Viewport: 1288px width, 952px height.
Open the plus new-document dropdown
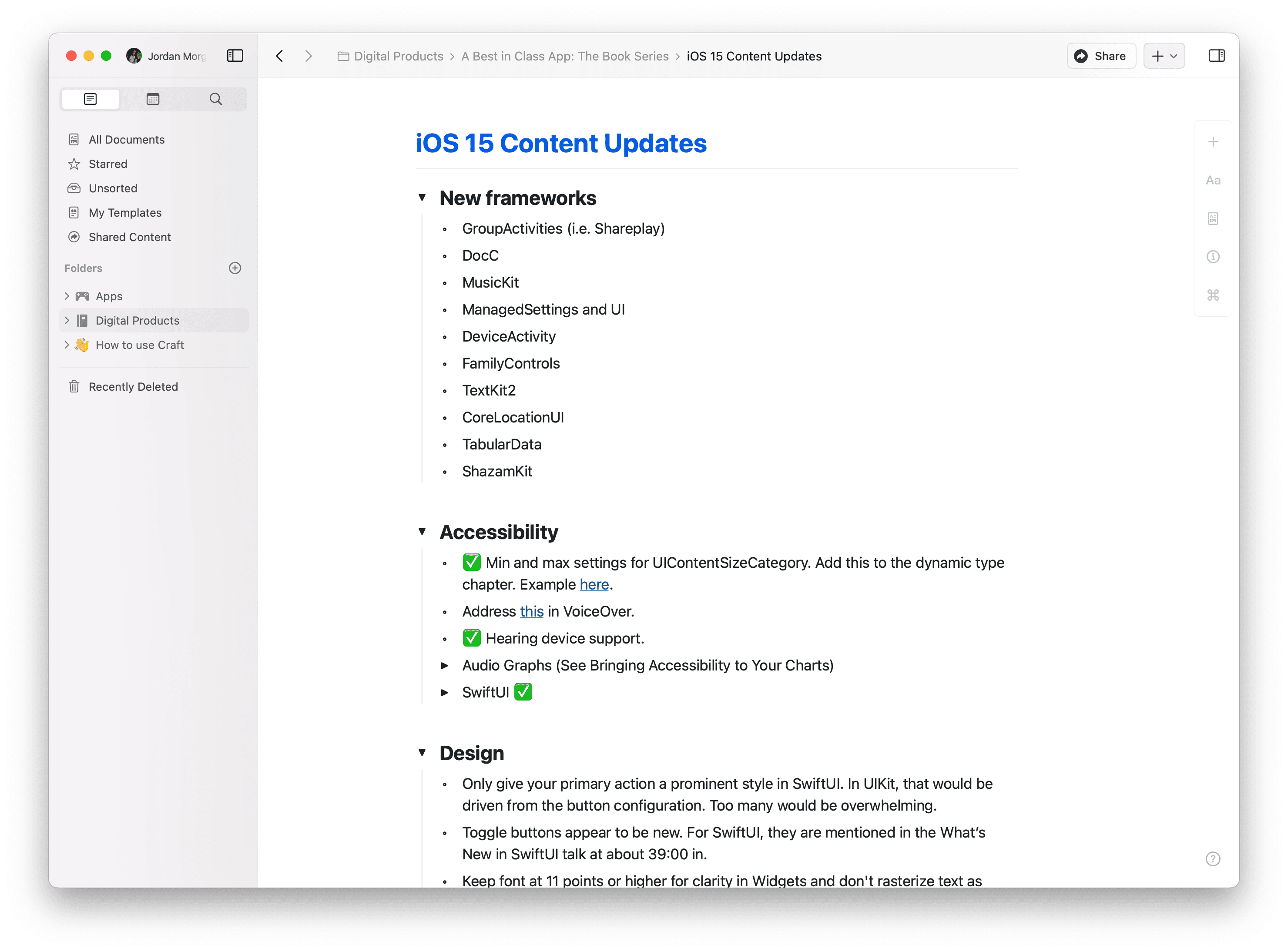[x=1164, y=56]
